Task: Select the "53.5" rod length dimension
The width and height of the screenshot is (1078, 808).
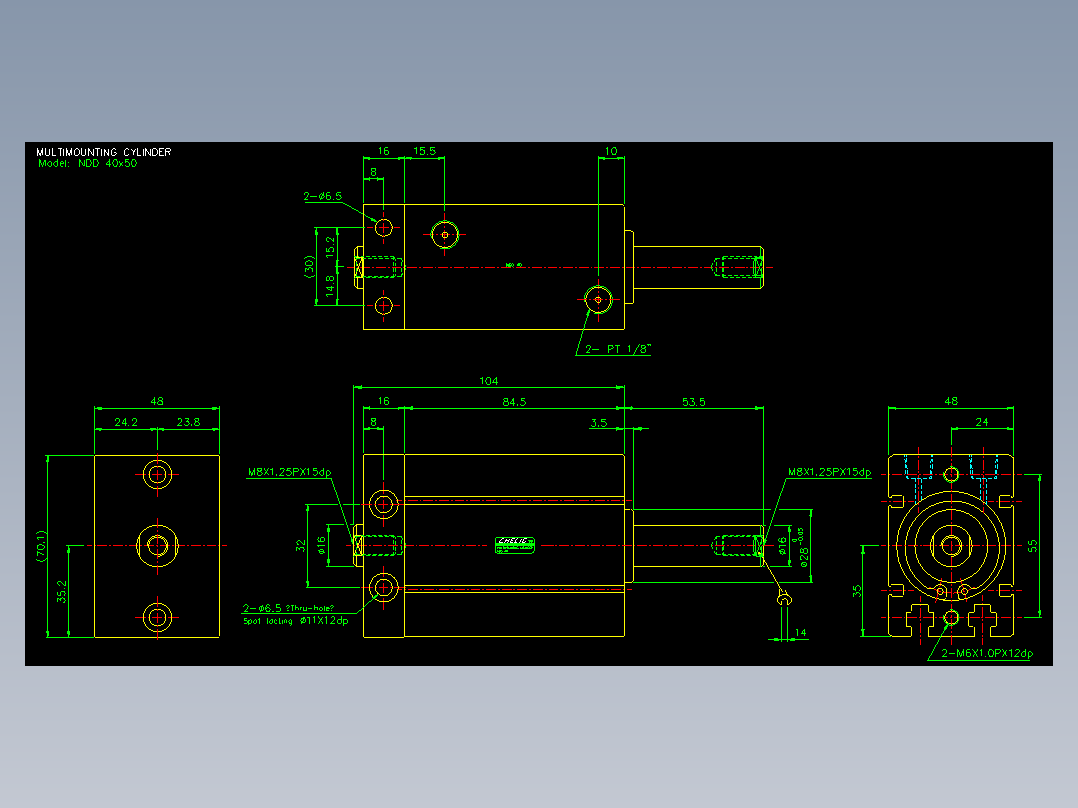Action: point(694,402)
